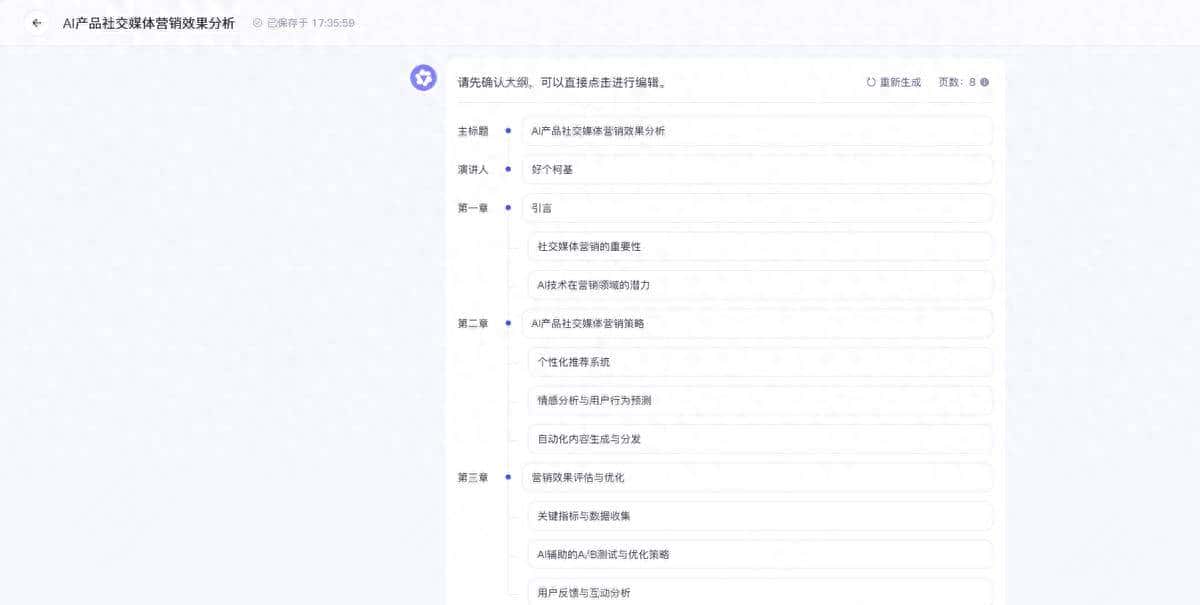
Task: Click the AI assistant avatar icon
Action: pyautogui.click(x=423, y=77)
